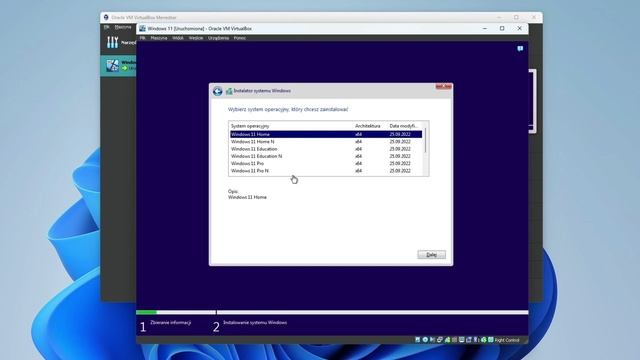Click the recording status bar icon
Image resolution: width=640 pixels, height=360 pixels.
point(469,340)
